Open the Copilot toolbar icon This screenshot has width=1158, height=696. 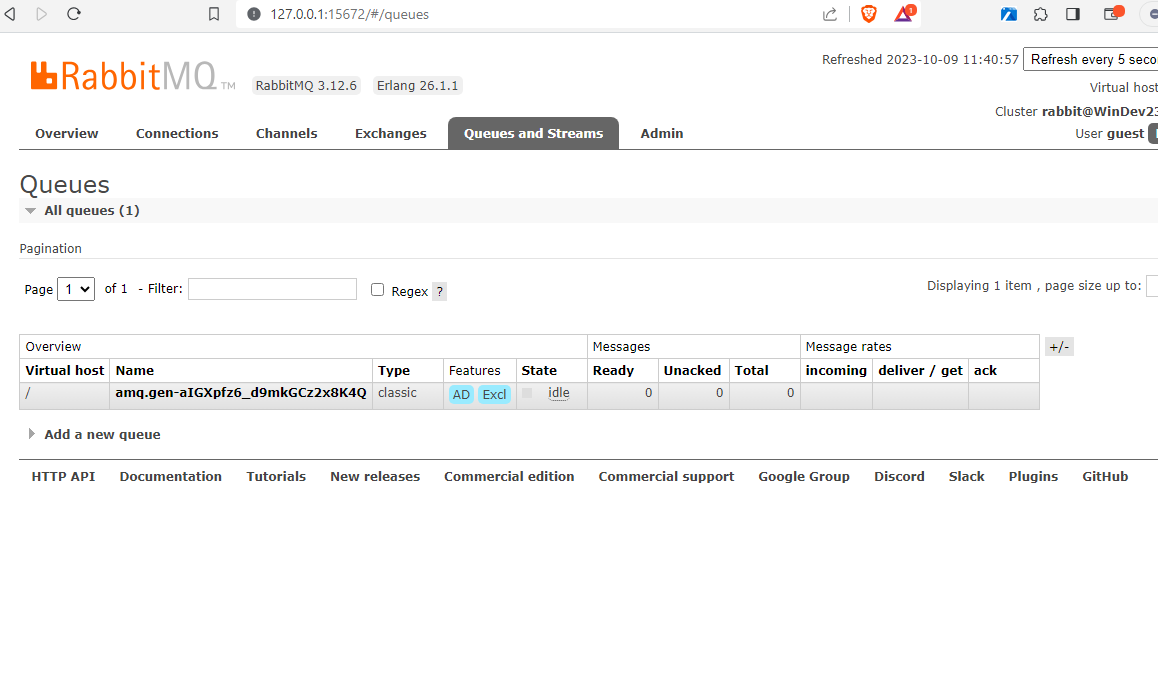(x=1008, y=14)
